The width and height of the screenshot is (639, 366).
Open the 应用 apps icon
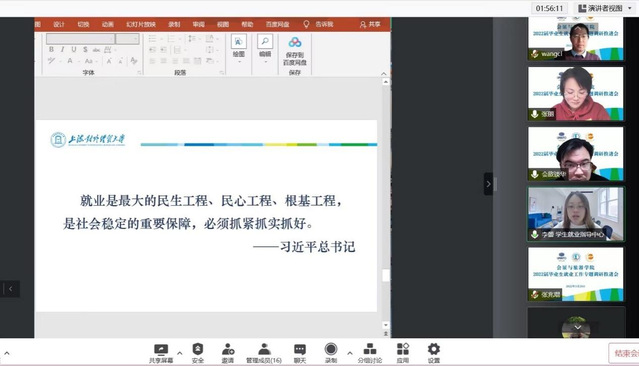click(x=403, y=353)
